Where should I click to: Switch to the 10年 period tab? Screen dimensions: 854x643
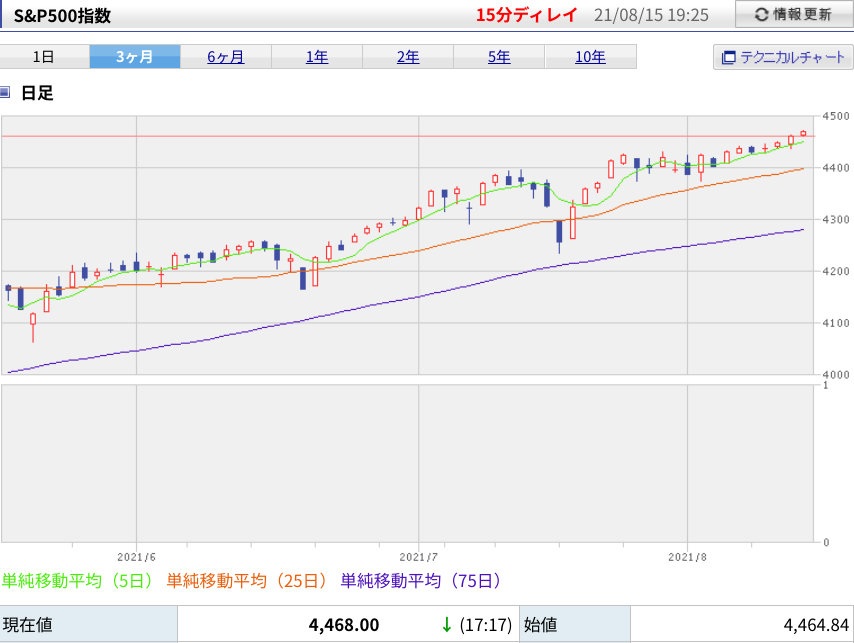(590, 57)
